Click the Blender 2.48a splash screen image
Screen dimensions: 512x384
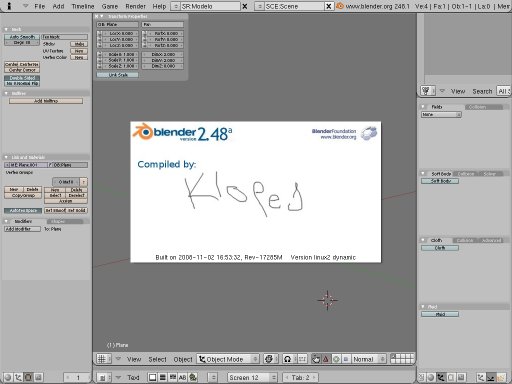click(x=256, y=192)
